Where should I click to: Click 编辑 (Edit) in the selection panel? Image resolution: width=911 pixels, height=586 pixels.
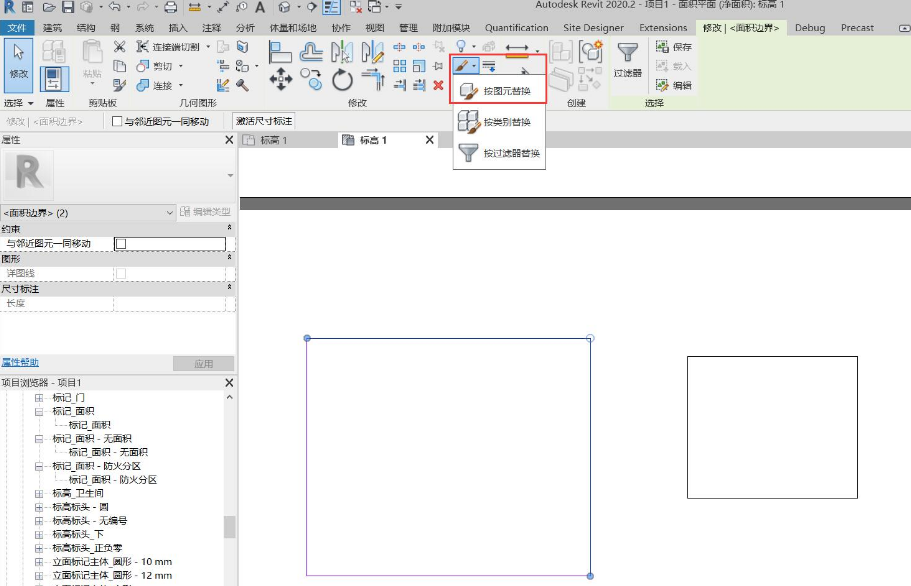tap(674, 85)
